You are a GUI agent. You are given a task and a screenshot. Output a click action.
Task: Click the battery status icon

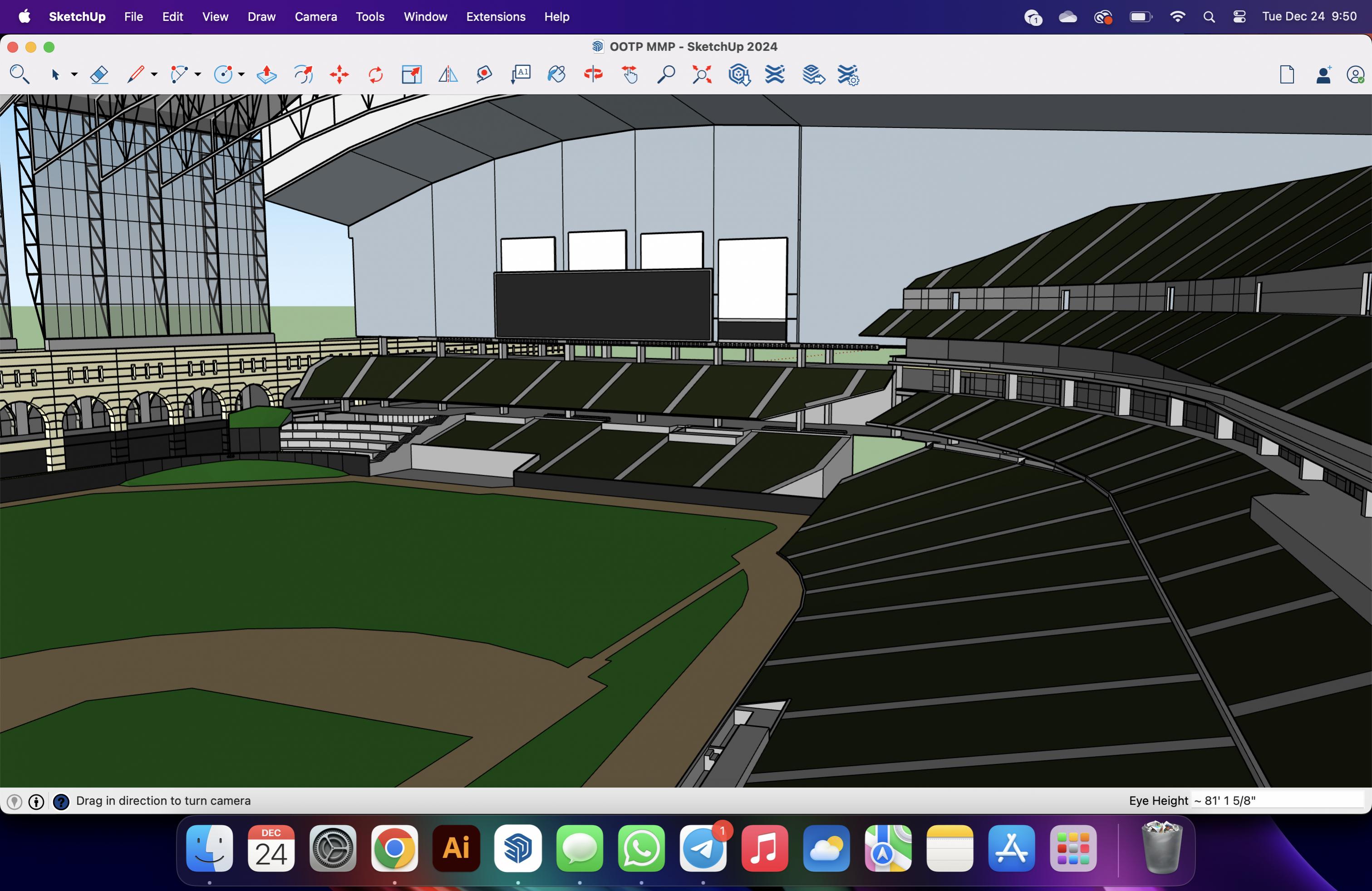coord(1141,17)
